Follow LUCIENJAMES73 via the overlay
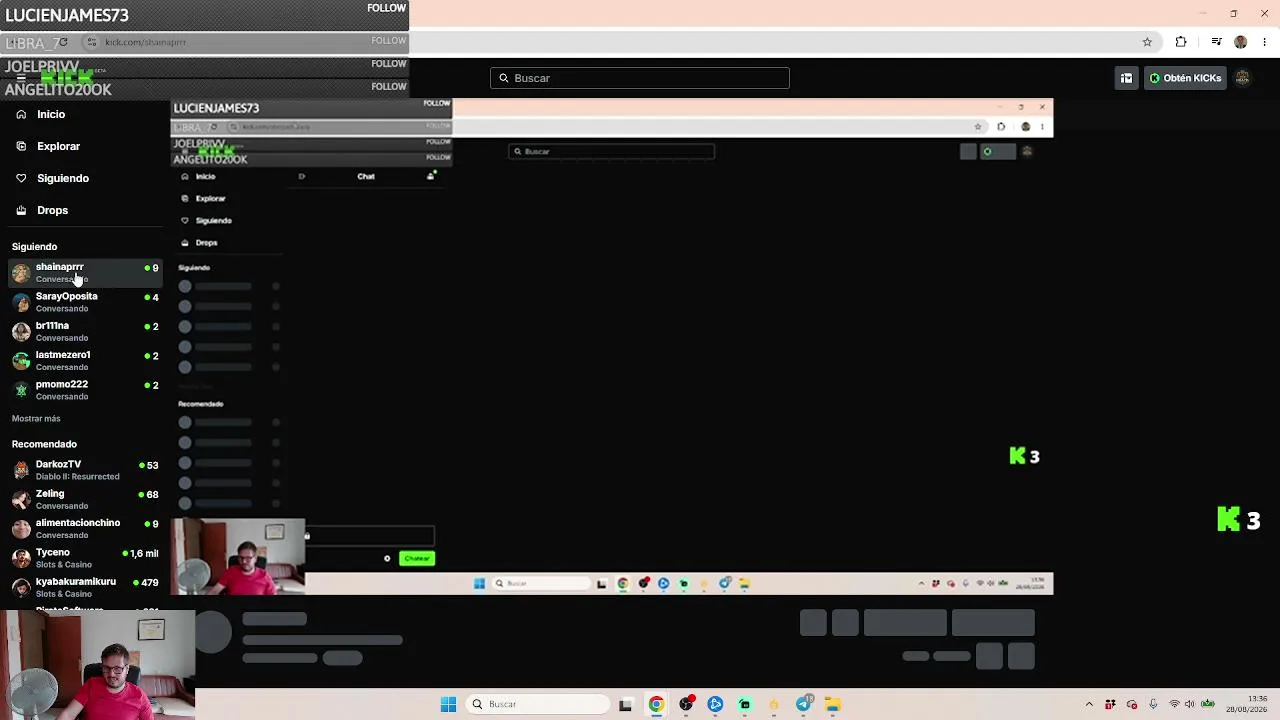This screenshot has height=720, width=1280. pyautogui.click(x=386, y=8)
